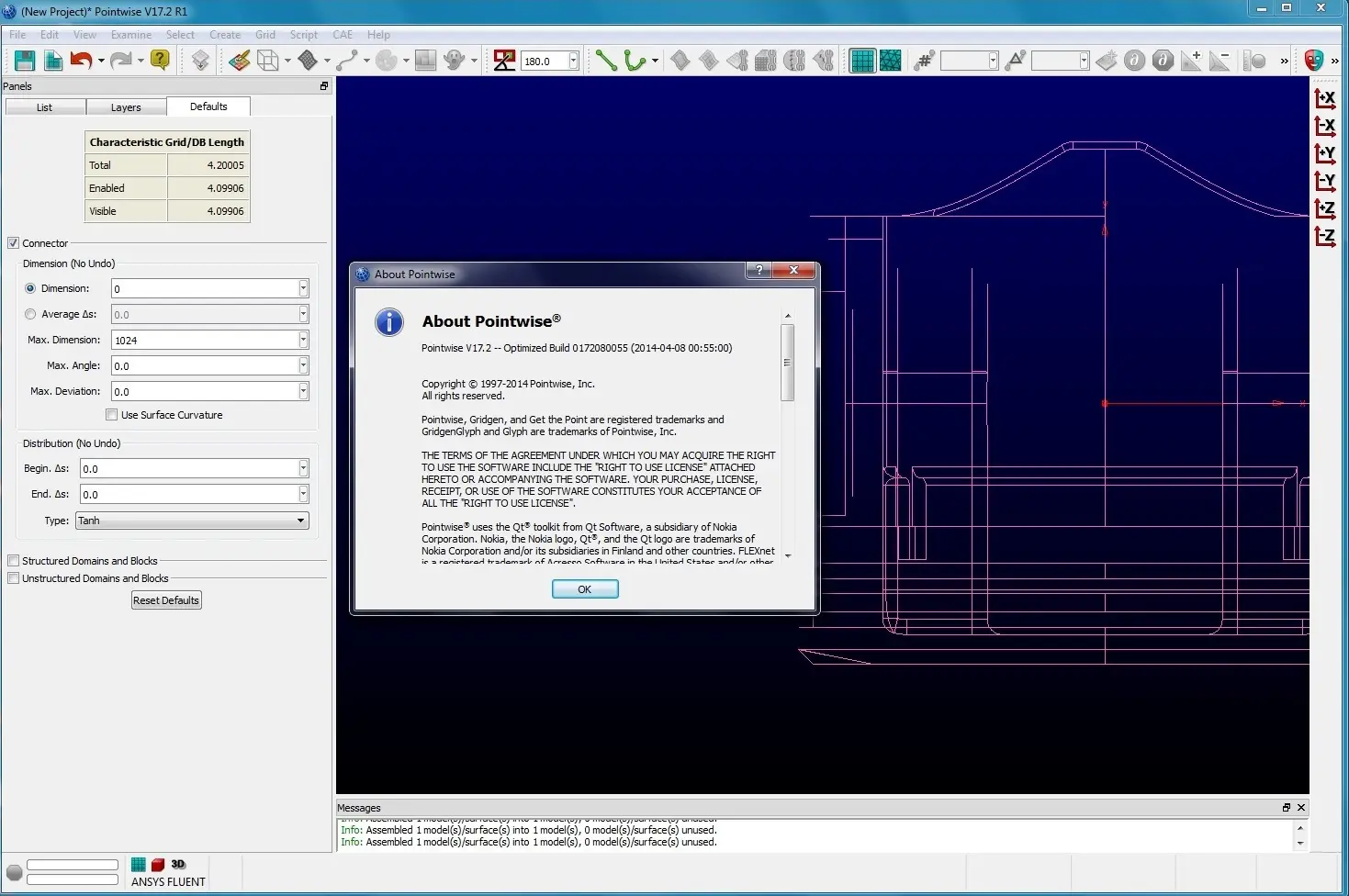Image resolution: width=1349 pixels, height=896 pixels.
Task: Close the Messages panel
Action: 1301,808
